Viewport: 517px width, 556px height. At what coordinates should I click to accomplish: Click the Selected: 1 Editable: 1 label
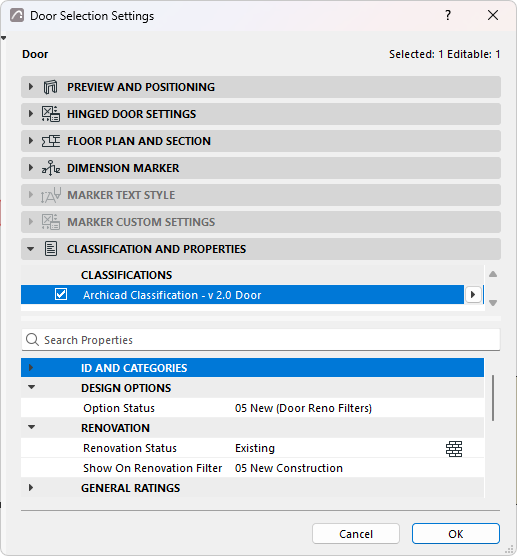coord(445,54)
